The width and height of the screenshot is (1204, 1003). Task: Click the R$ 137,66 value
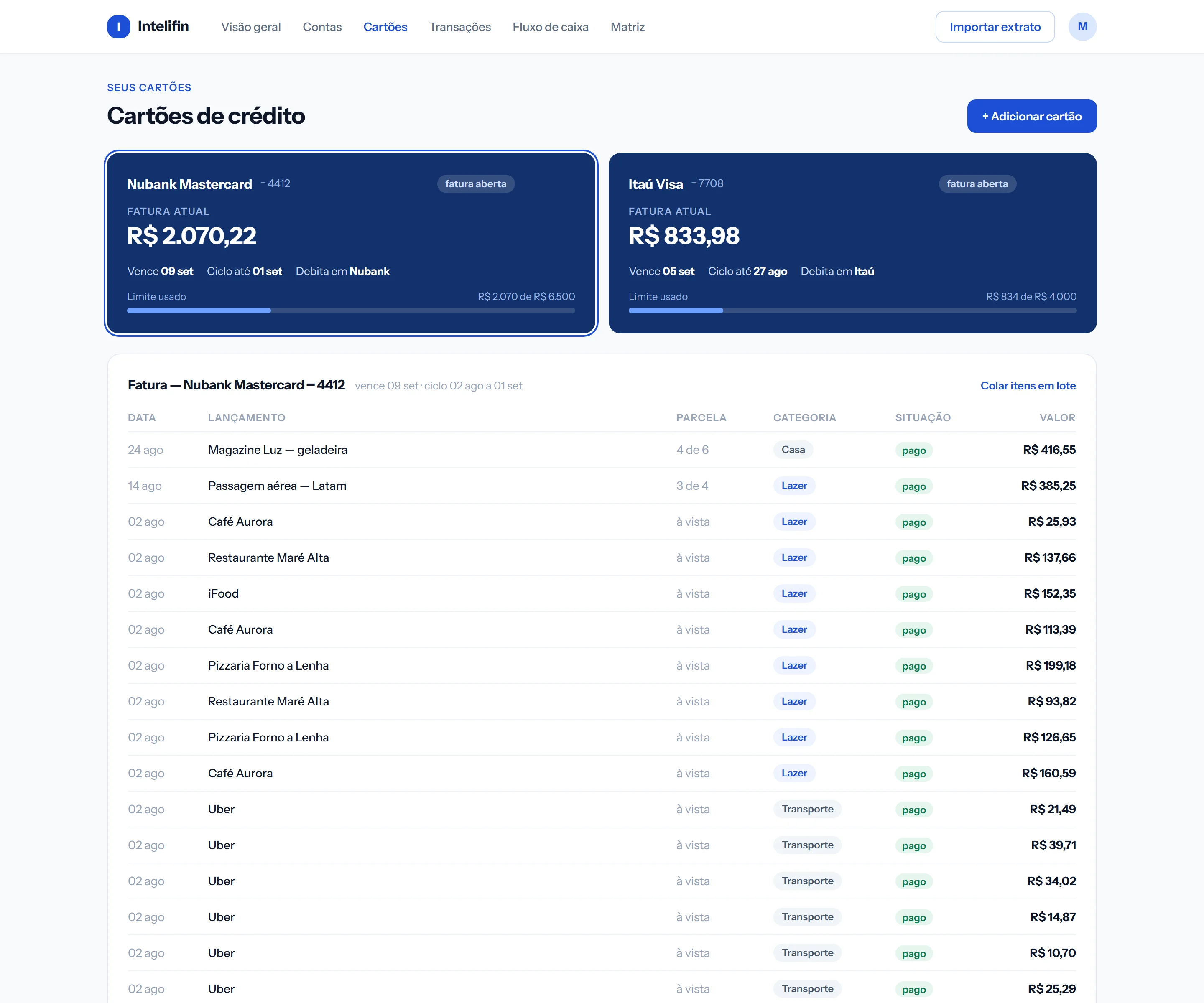pos(1050,558)
